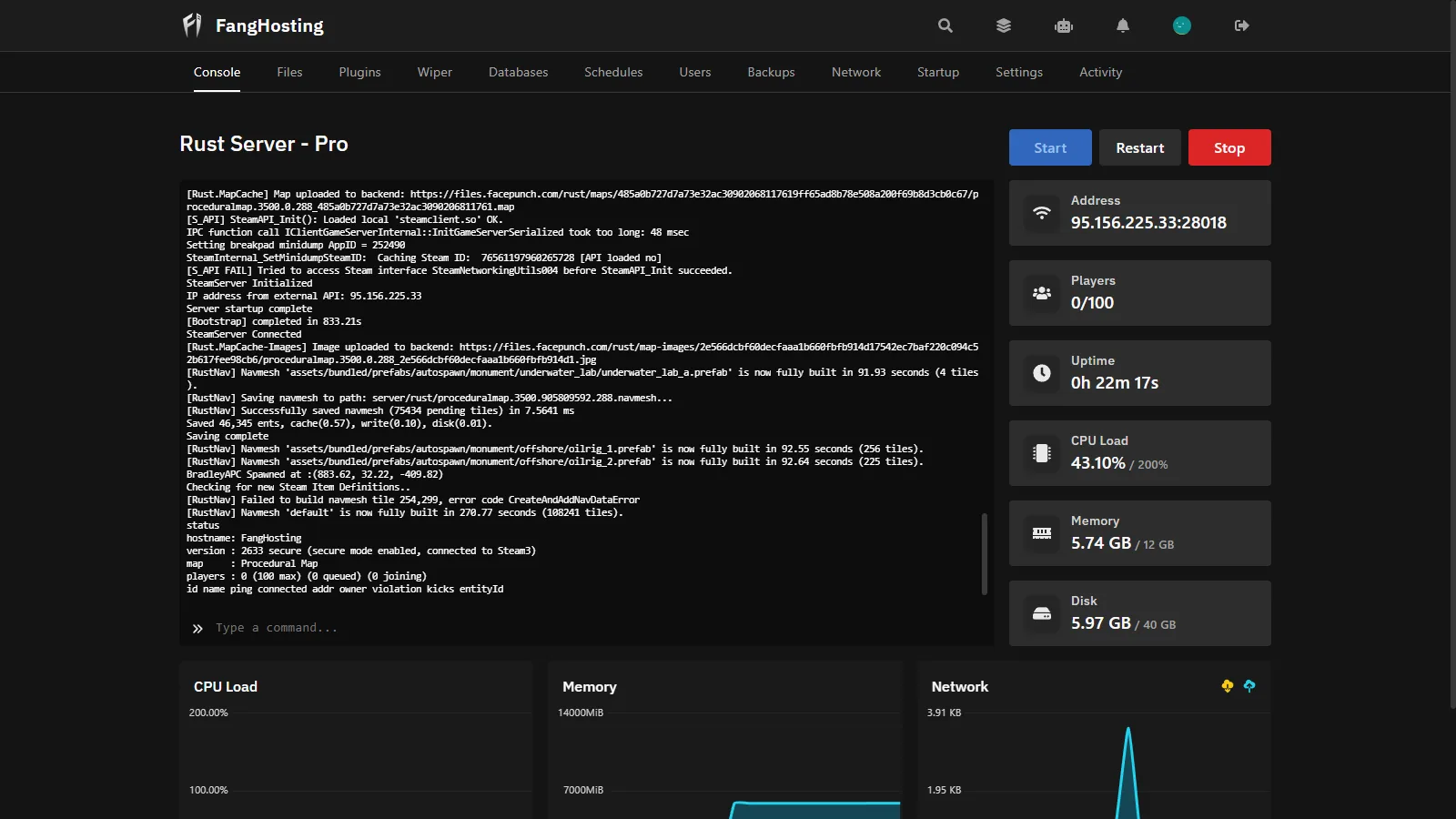Open the Plugins tab
This screenshot has height=819, width=1456.
(x=359, y=72)
